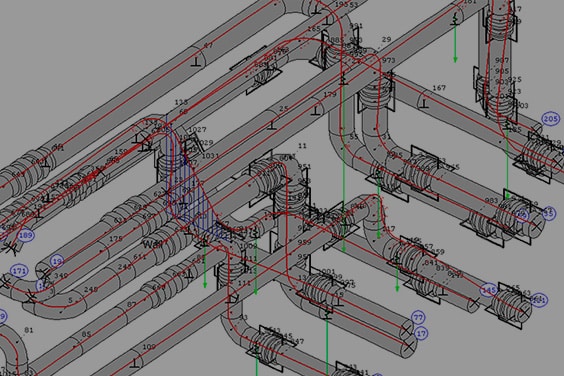Pick the blue circled node 171
This screenshot has width=564, height=376.
[19, 271]
